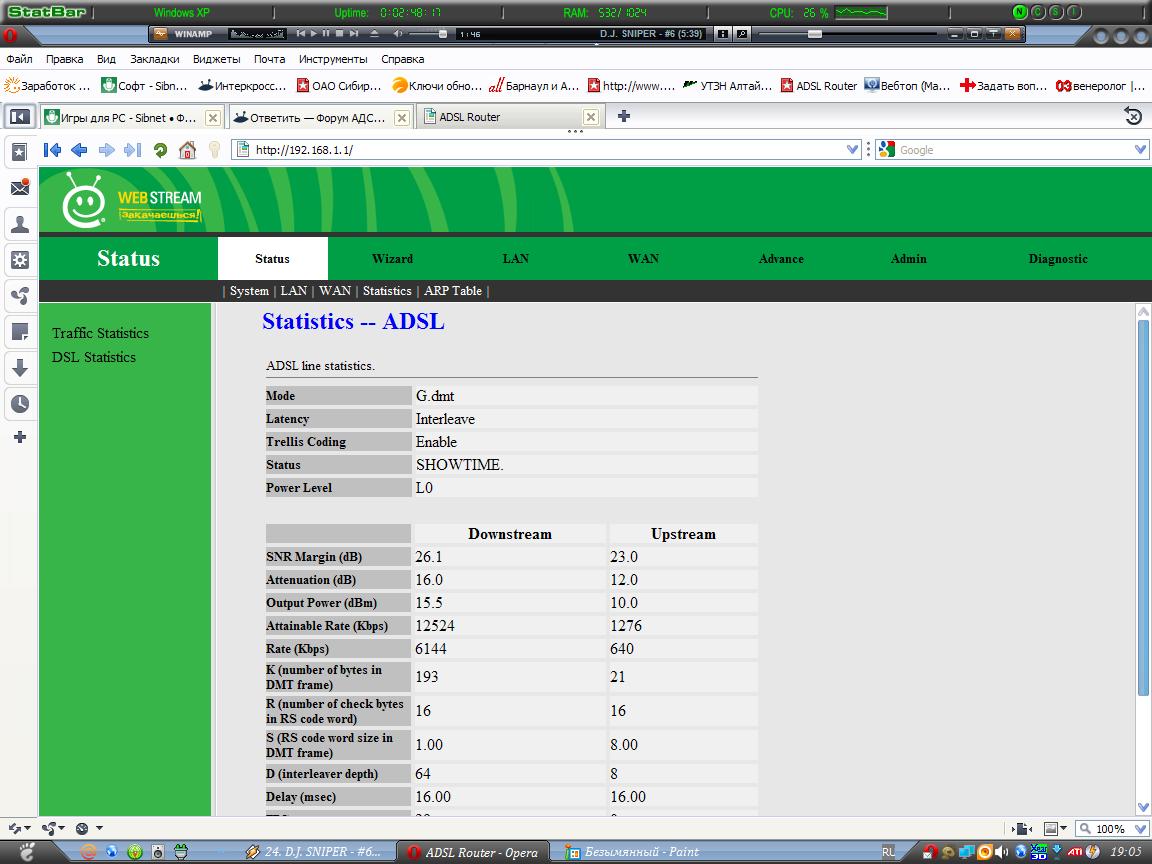Click the Reload page icon

tap(160, 150)
